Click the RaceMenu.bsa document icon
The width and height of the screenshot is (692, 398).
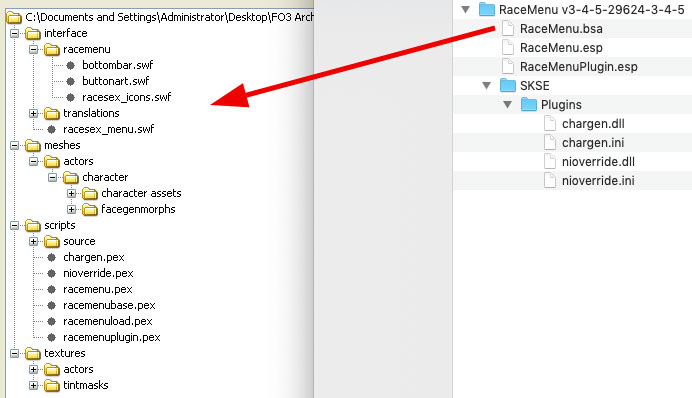pos(508,29)
